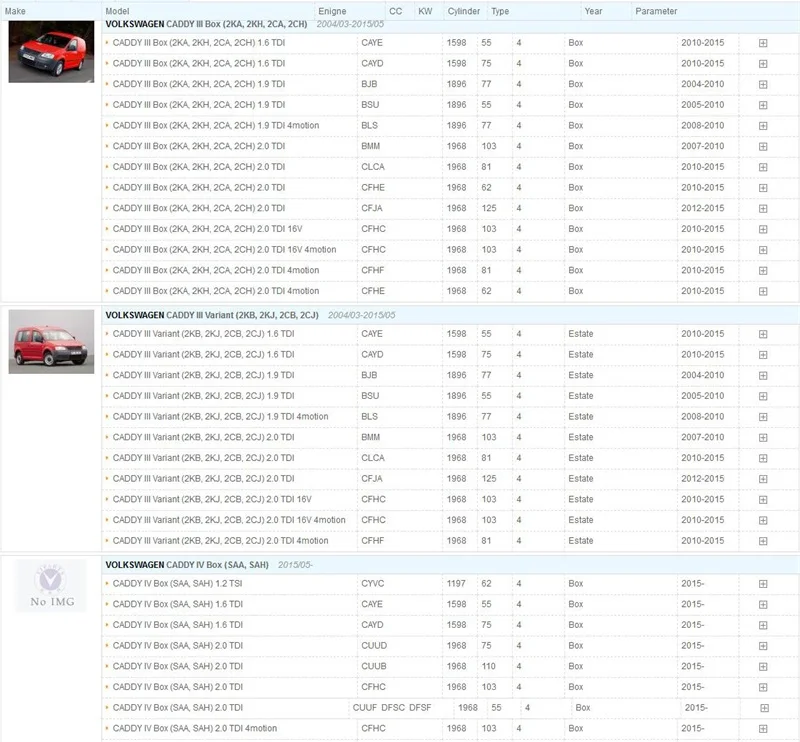The image size is (800, 742).
Task: Open CADDY III Box 1.9 TDI 4motion model link
Action: [x=216, y=126]
